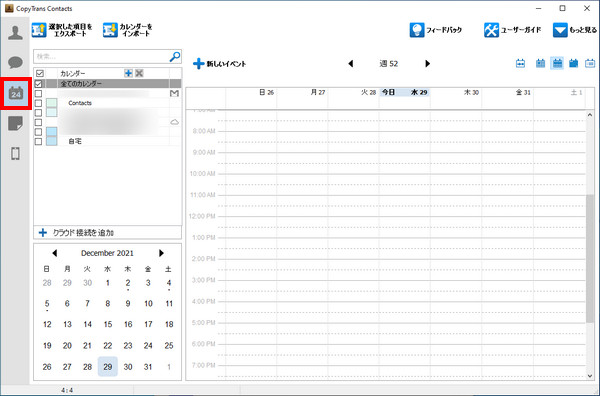Uncheck the 全てのカレンダー checkbox
The width and height of the screenshot is (600, 396).
point(39,83)
